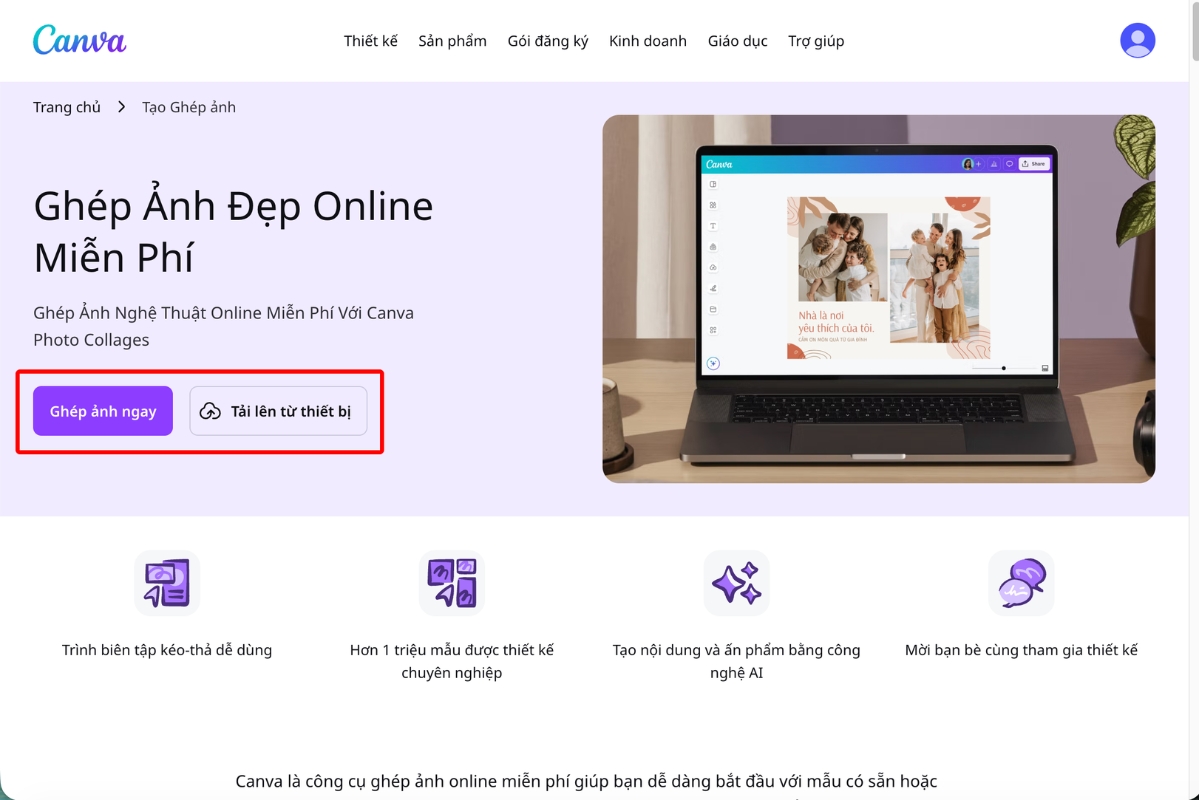Click the paragraph starting 'Canva là công cụ'
Image resolution: width=1200 pixels, height=800 pixels.
[586, 781]
